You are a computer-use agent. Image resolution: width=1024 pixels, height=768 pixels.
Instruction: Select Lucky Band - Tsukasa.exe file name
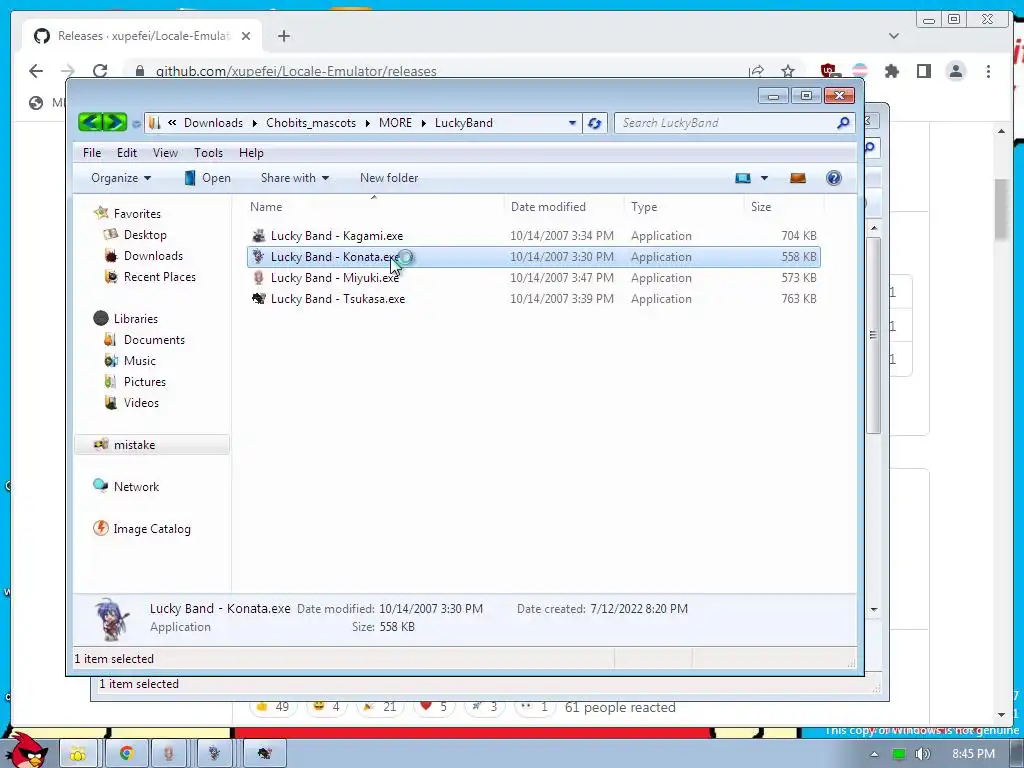pyautogui.click(x=338, y=298)
